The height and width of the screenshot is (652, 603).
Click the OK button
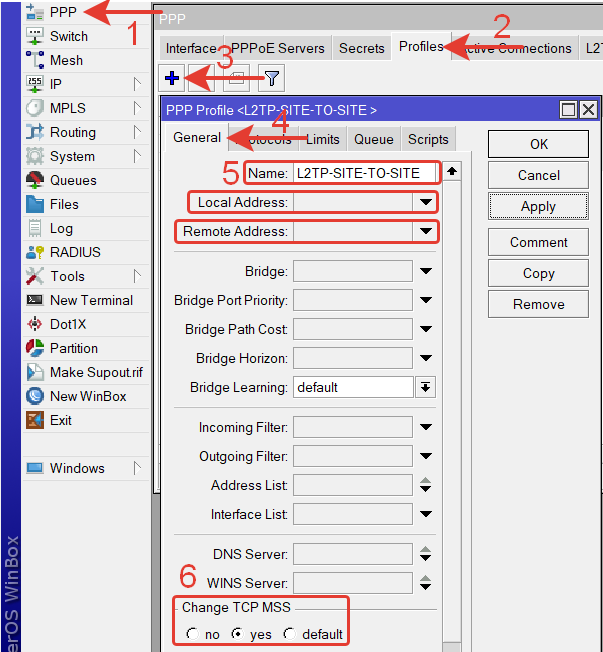point(539,144)
